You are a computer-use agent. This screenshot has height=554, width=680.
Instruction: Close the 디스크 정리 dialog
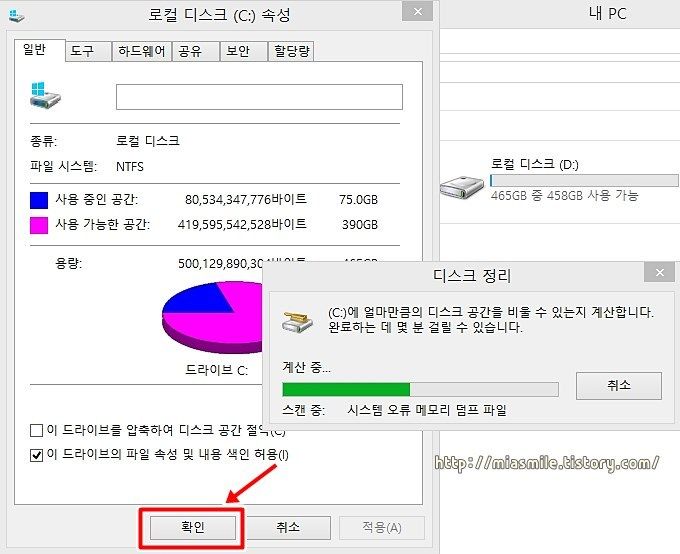click(659, 272)
